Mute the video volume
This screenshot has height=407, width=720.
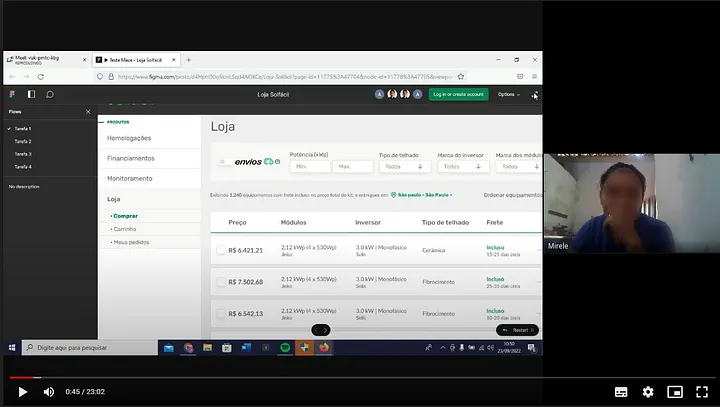tap(49, 392)
